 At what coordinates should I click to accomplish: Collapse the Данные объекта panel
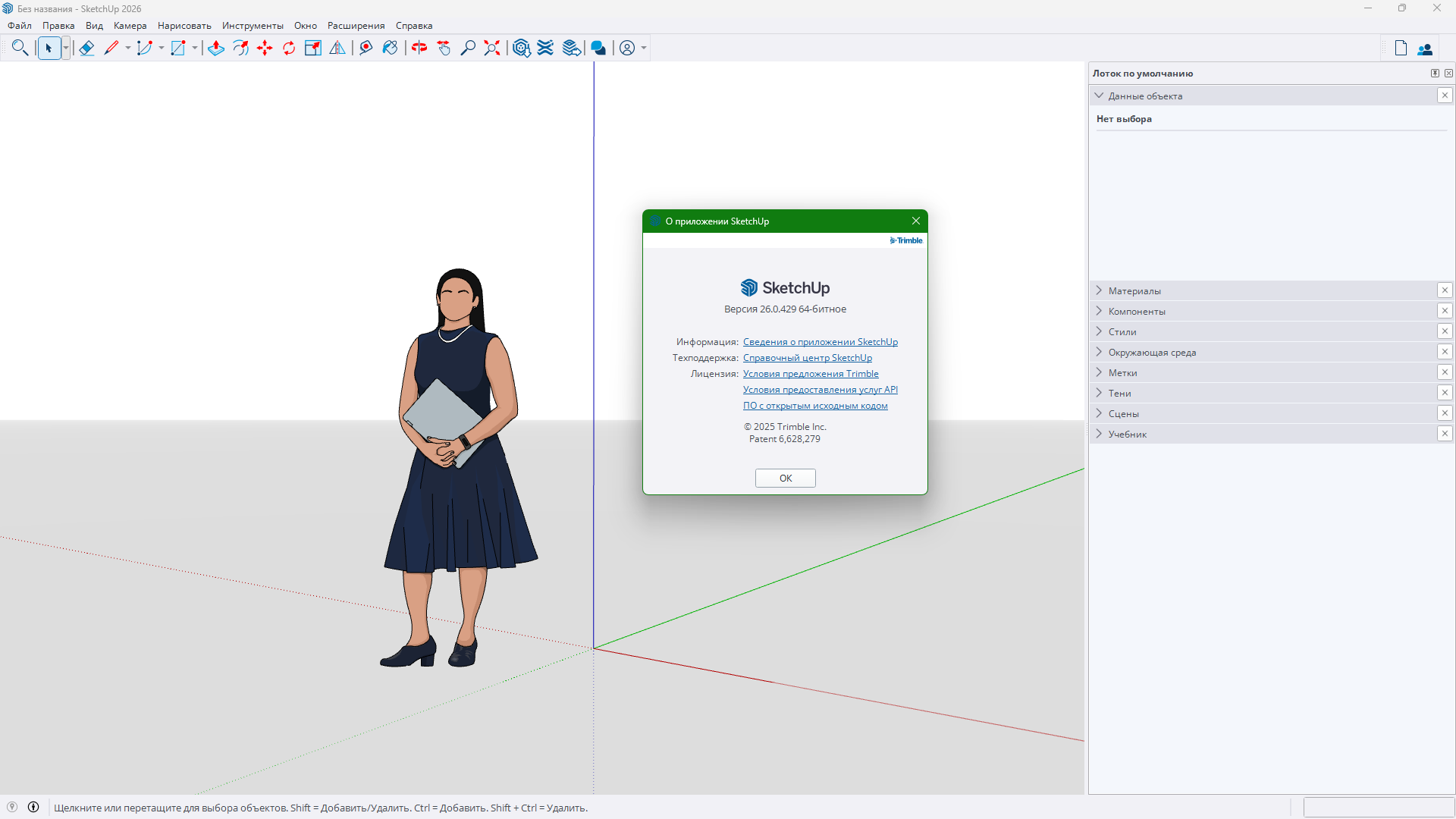(1100, 96)
